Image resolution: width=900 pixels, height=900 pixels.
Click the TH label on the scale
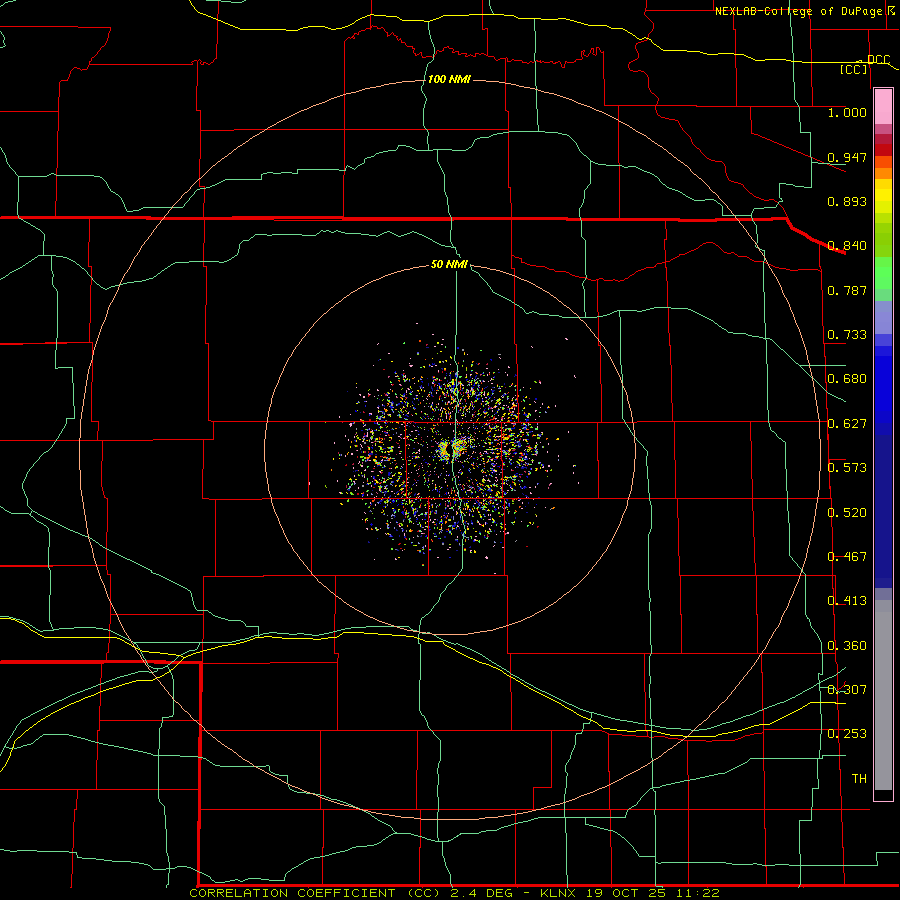click(x=859, y=779)
